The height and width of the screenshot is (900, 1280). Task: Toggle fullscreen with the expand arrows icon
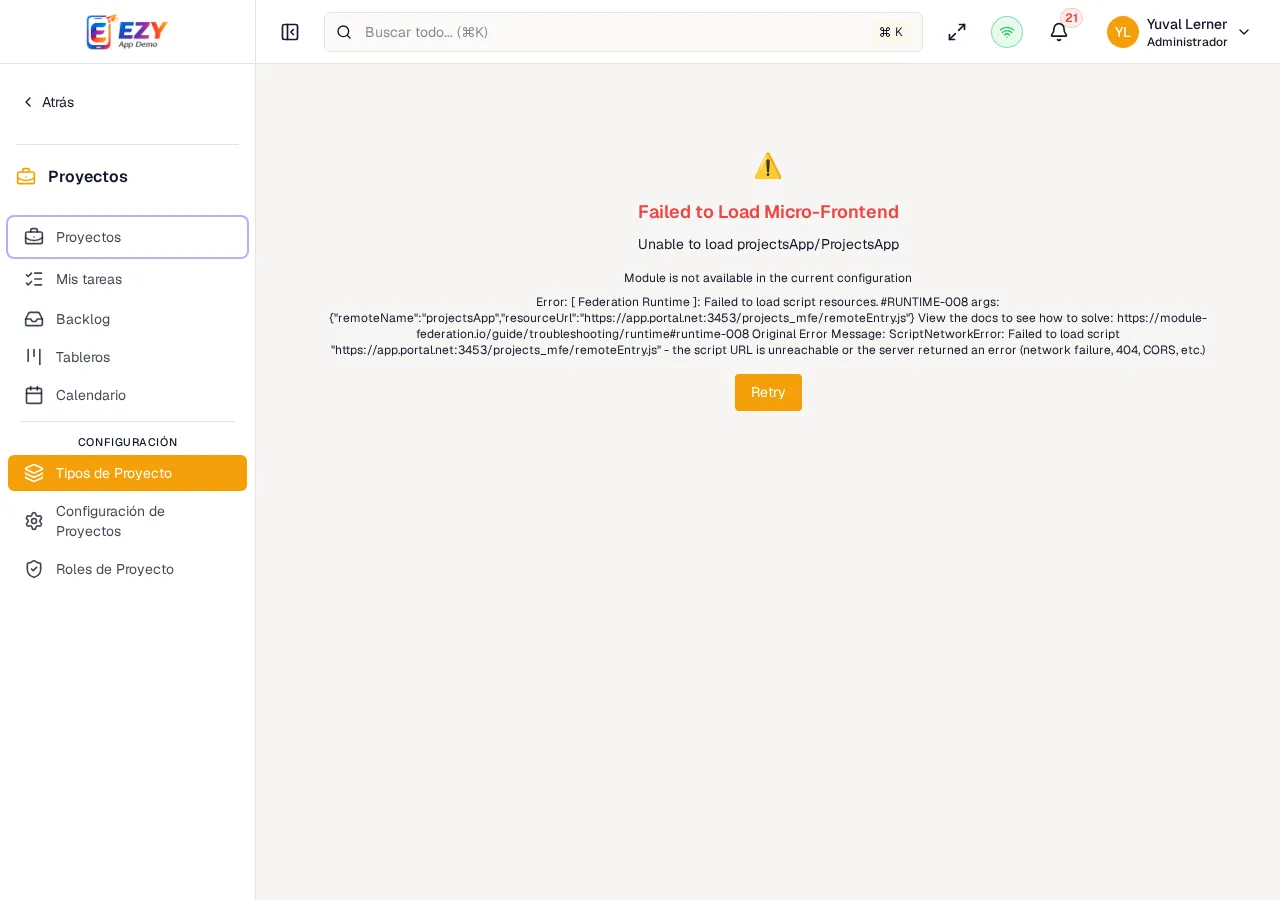click(x=957, y=32)
